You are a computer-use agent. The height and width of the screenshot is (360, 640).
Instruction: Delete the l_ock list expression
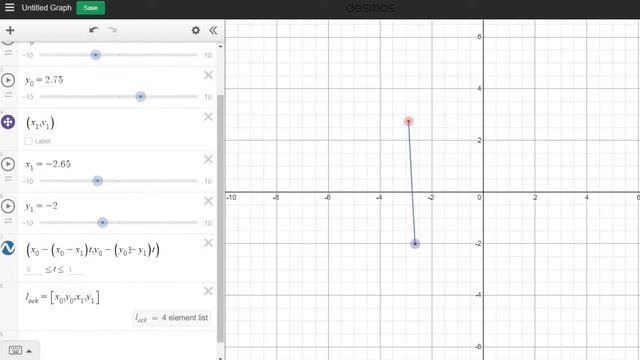coord(209,291)
